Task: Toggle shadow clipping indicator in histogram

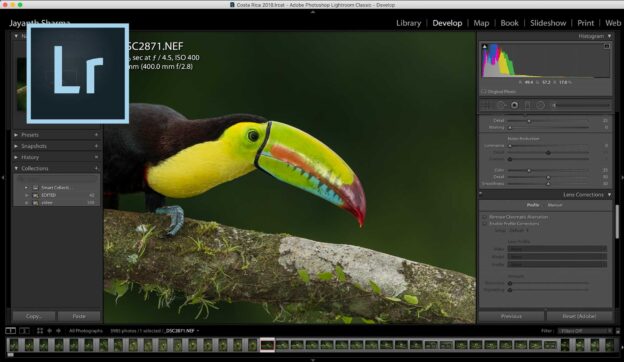Action: [485, 47]
